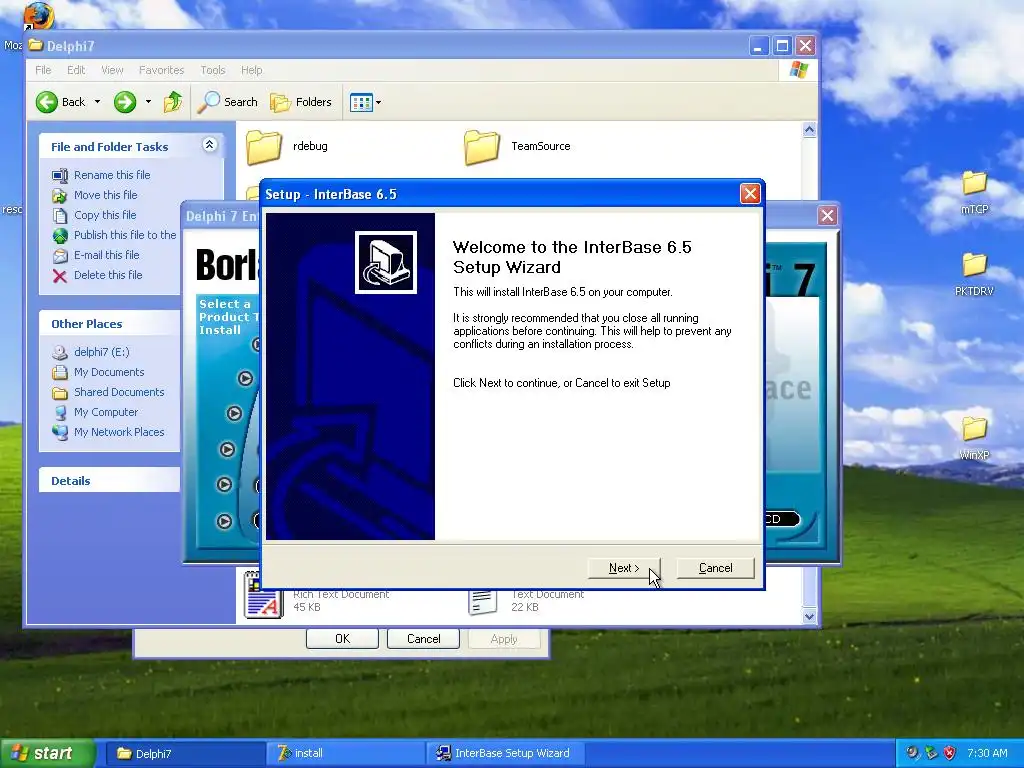Open Search pane in explorer
The image size is (1024, 768).
pos(228,102)
